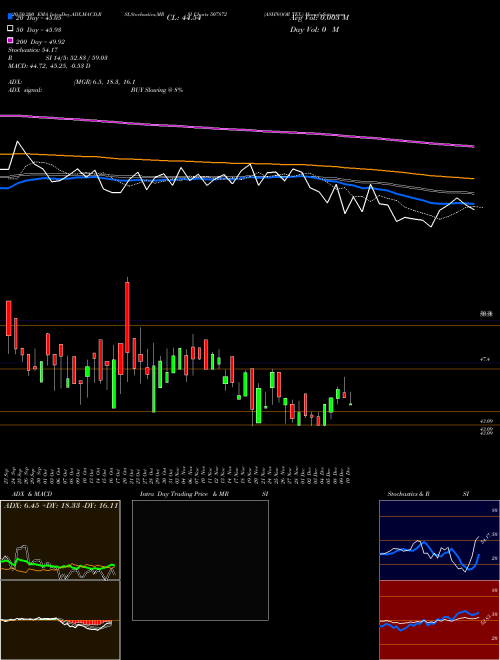Select the '50 Day - 45.93' legend text
The image size is (500, 660).
pos(38,29)
